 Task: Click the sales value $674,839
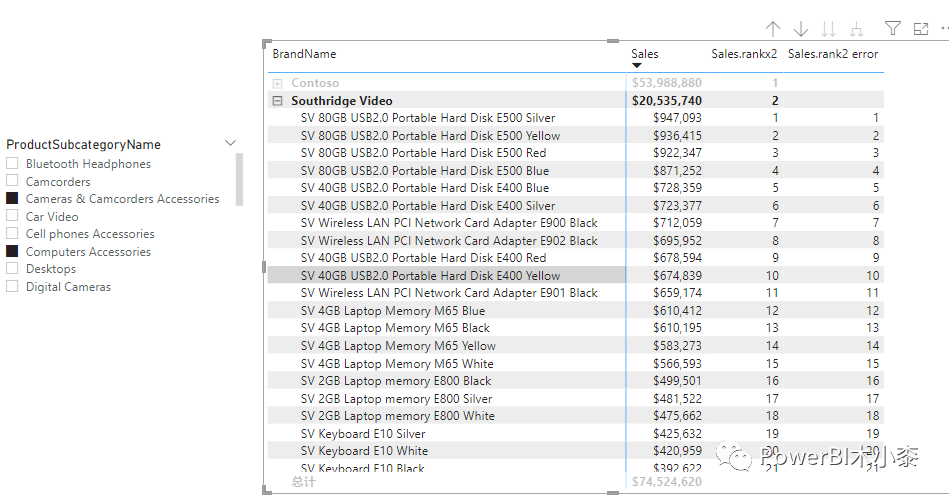coord(677,276)
